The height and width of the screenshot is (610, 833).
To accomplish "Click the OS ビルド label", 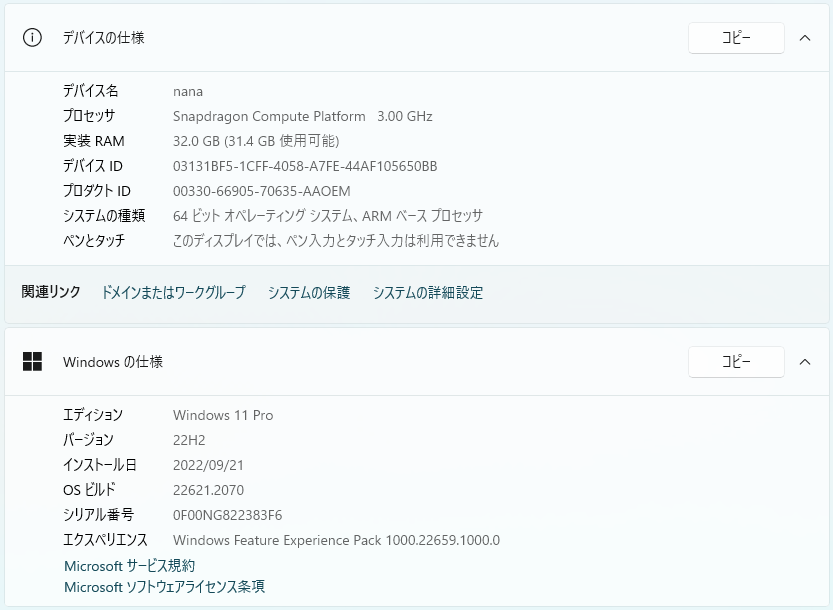I will point(89,490).
